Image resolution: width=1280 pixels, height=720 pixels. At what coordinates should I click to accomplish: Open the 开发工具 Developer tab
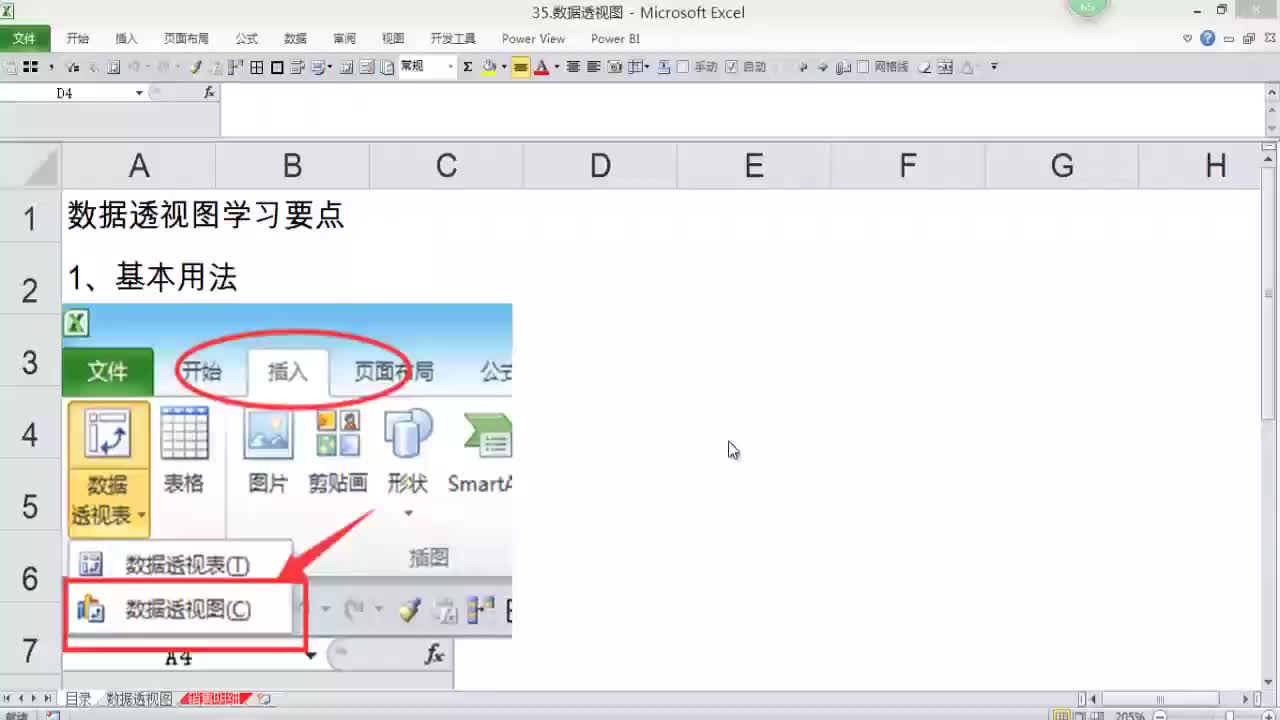point(453,39)
